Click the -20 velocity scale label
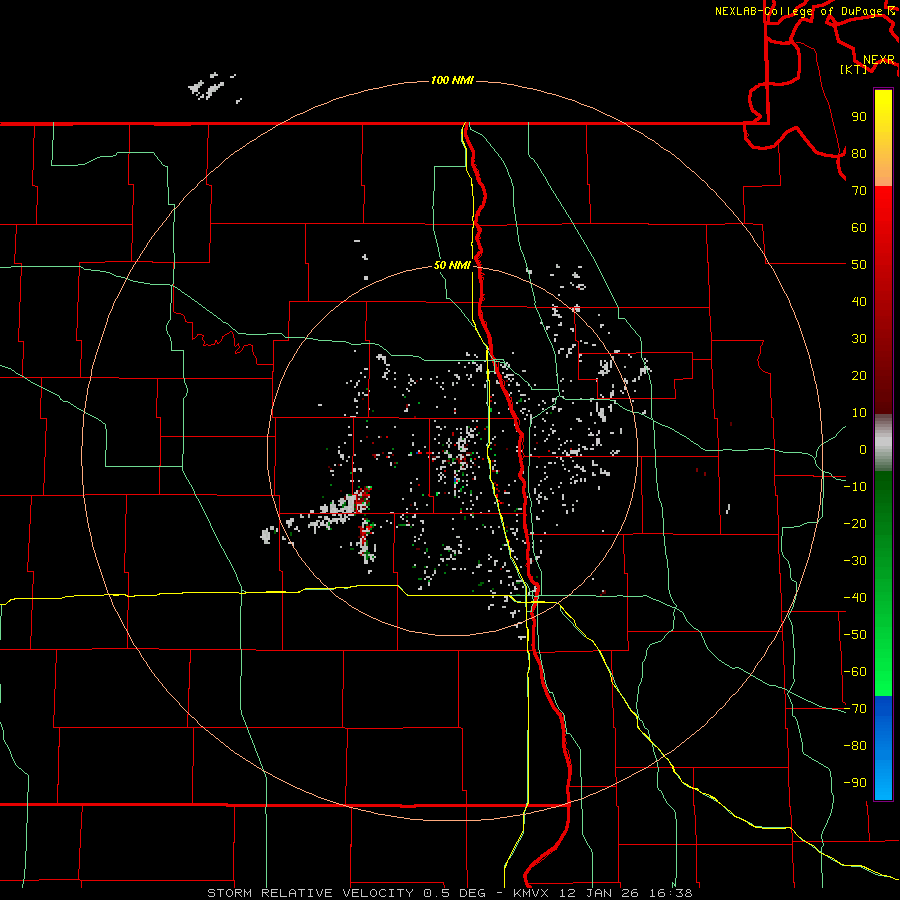 pyautogui.click(x=855, y=523)
